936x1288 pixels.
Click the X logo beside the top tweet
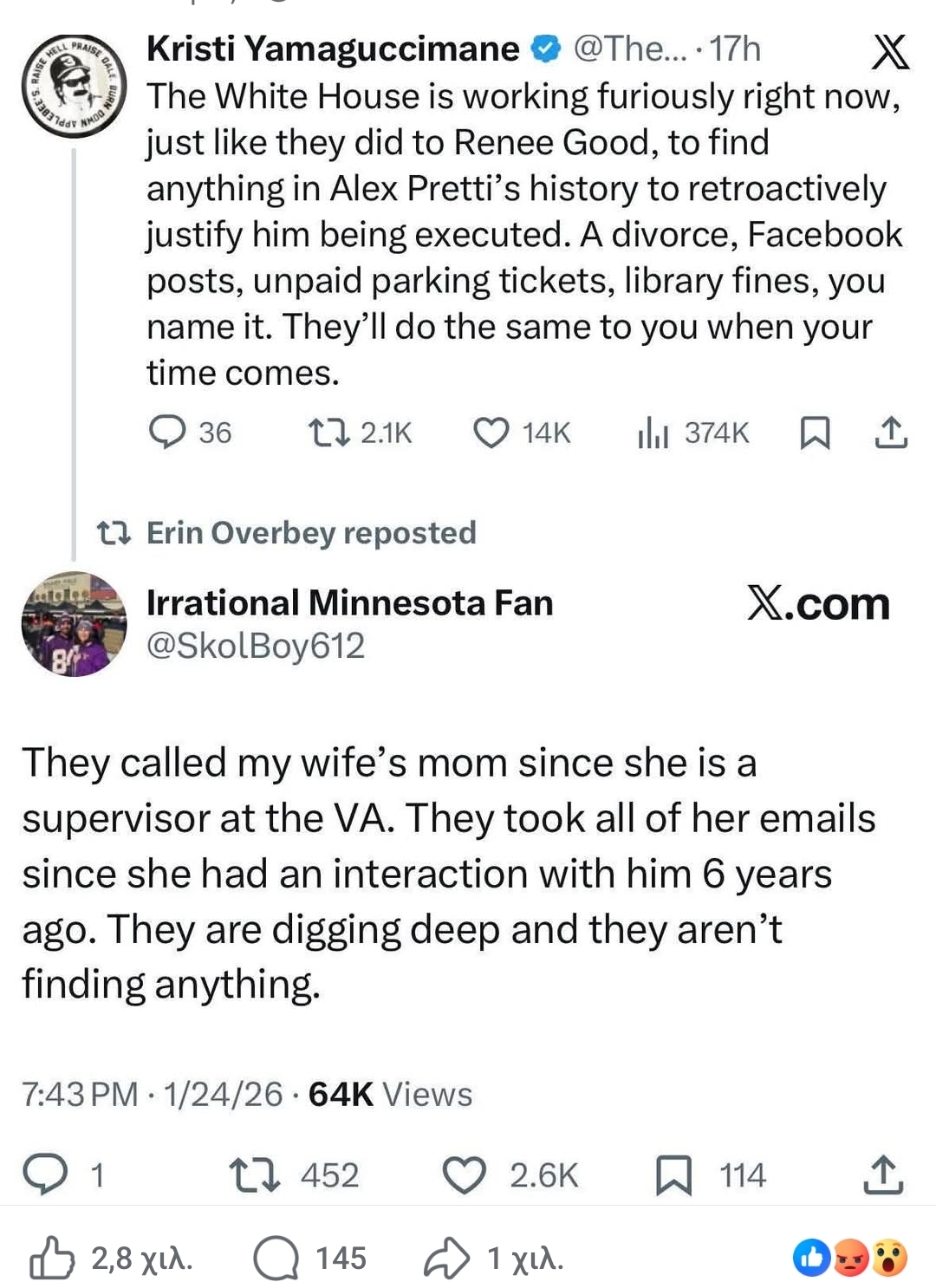pyautogui.click(x=890, y=52)
